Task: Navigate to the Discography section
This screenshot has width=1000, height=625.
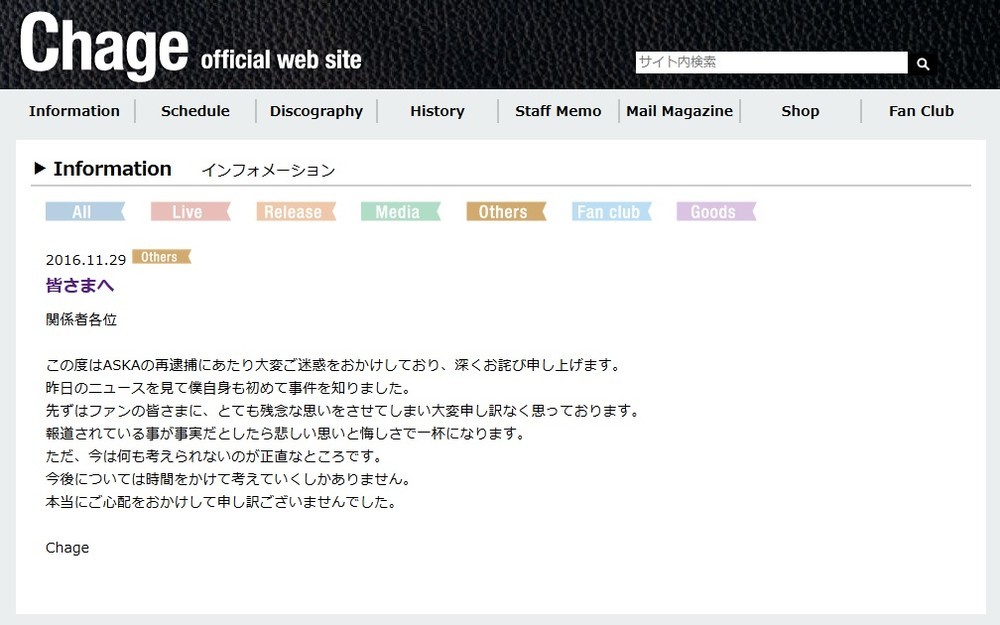Action: [316, 111]
